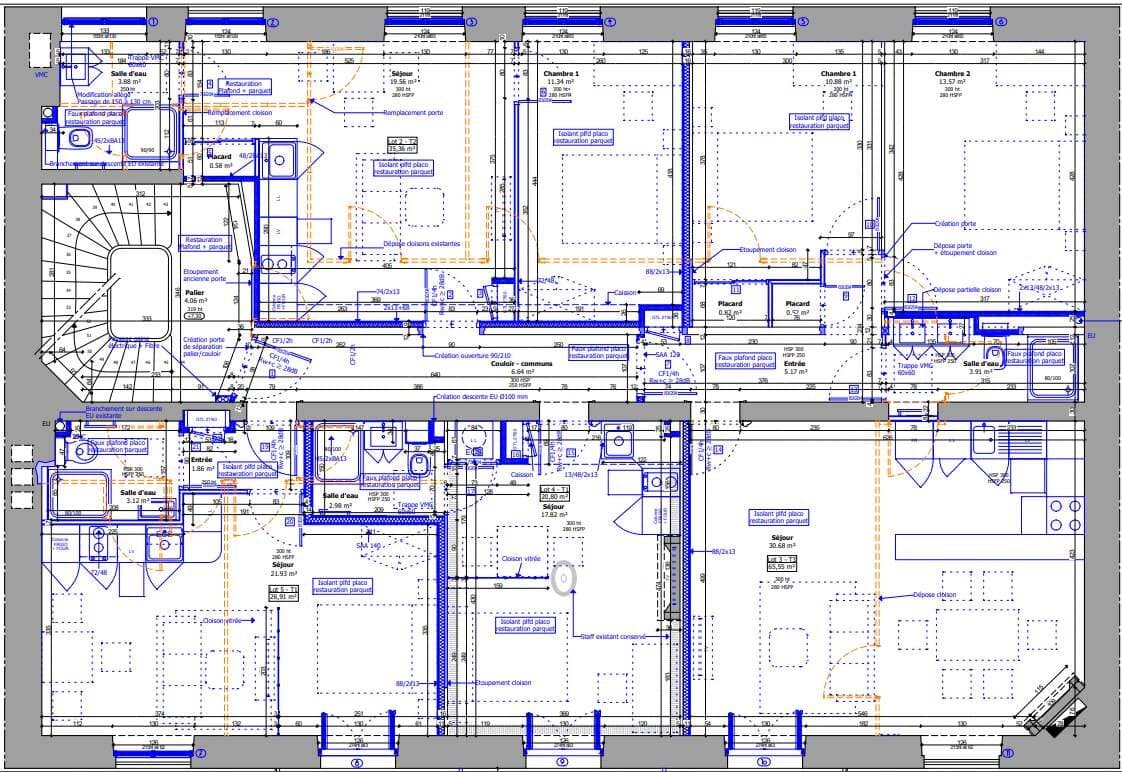Click circled window tag number 9
This screenshot has height=772, width=1122.
click(x=562, y=762)
